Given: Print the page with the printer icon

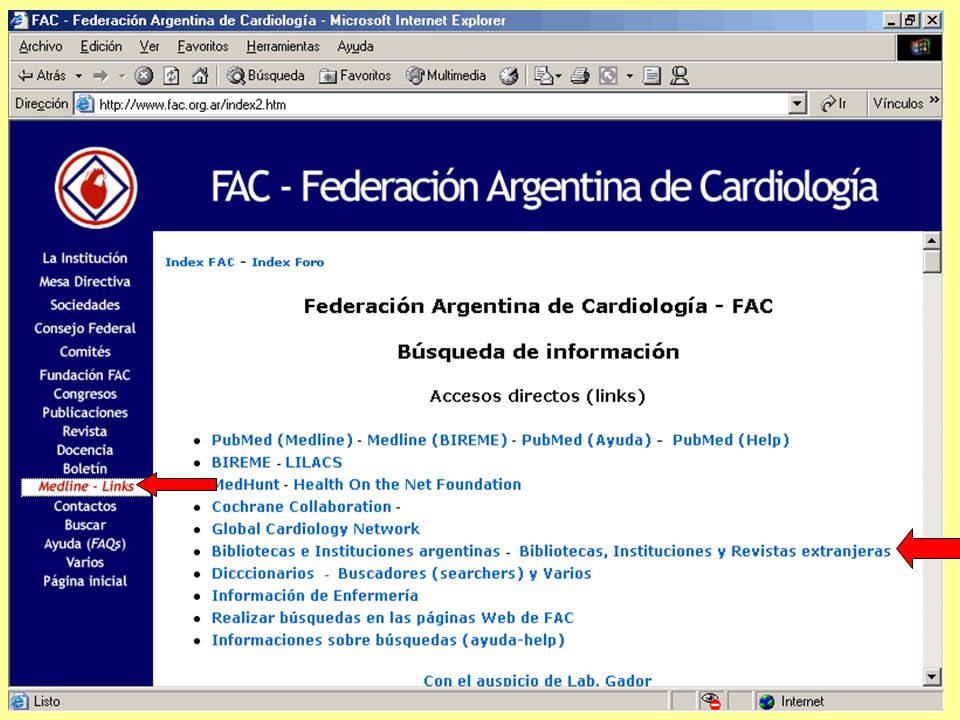Looking at the screenshot, I should tap(580, 76).
